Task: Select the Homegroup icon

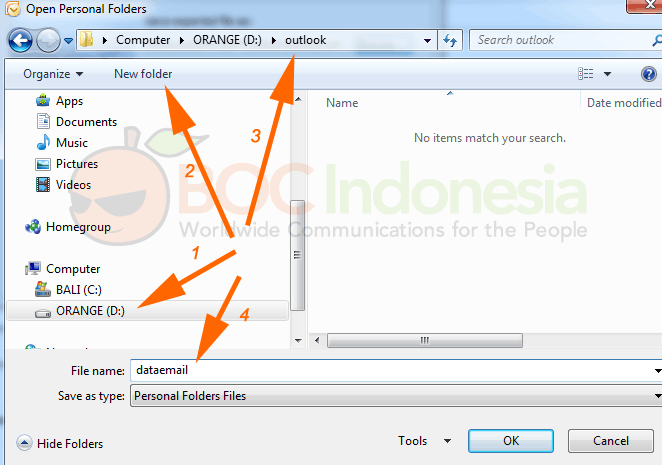Action: click(33, 227)
